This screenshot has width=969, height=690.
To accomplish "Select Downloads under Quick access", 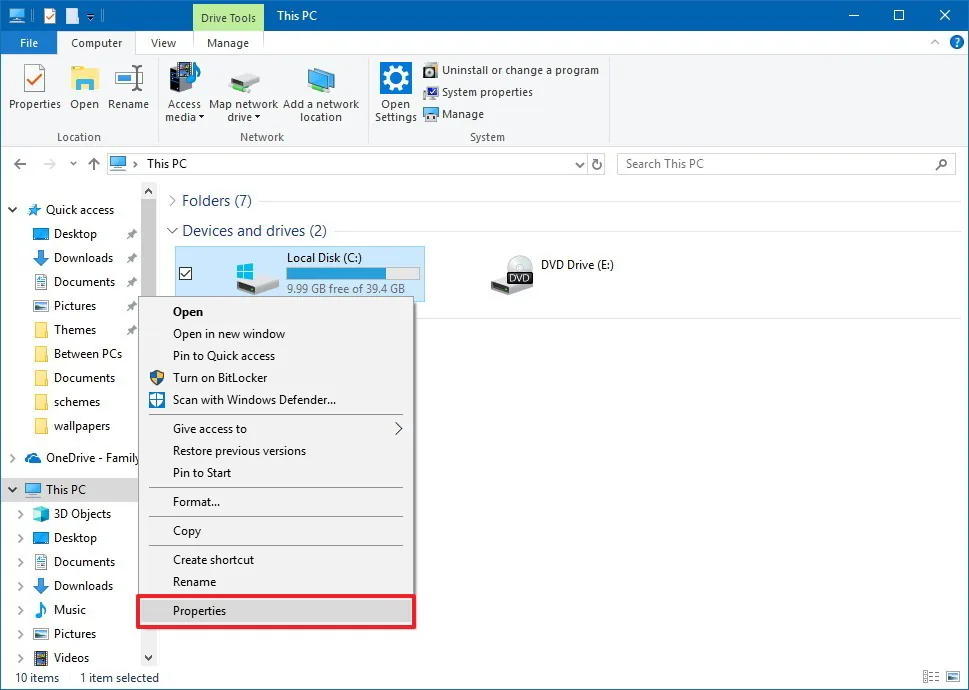I will pyautogui.click(x=83, y=258).
